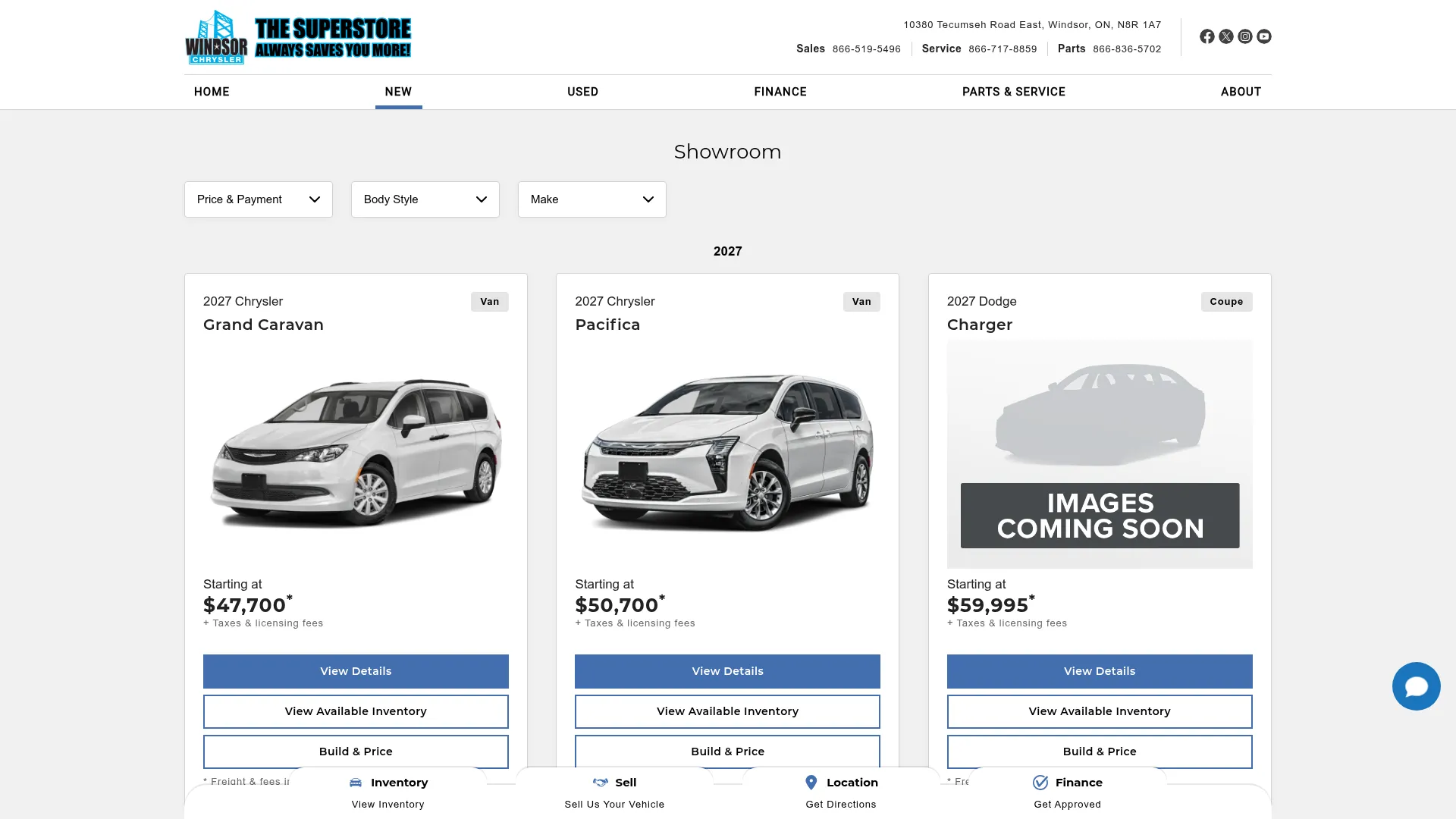Click the Van tag on Pacifica card
1456x819 pixels.
point(861,302)
